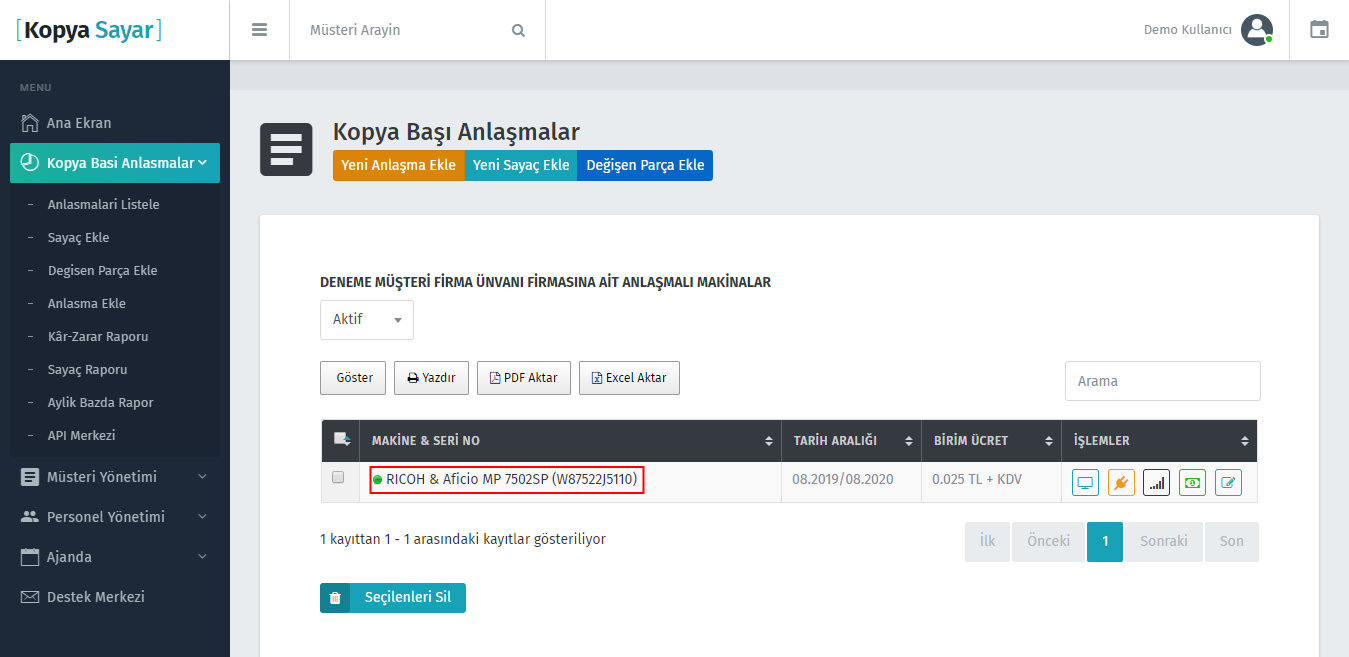Click the Yeni Anlaşma Ekle button

click(398, 165)
